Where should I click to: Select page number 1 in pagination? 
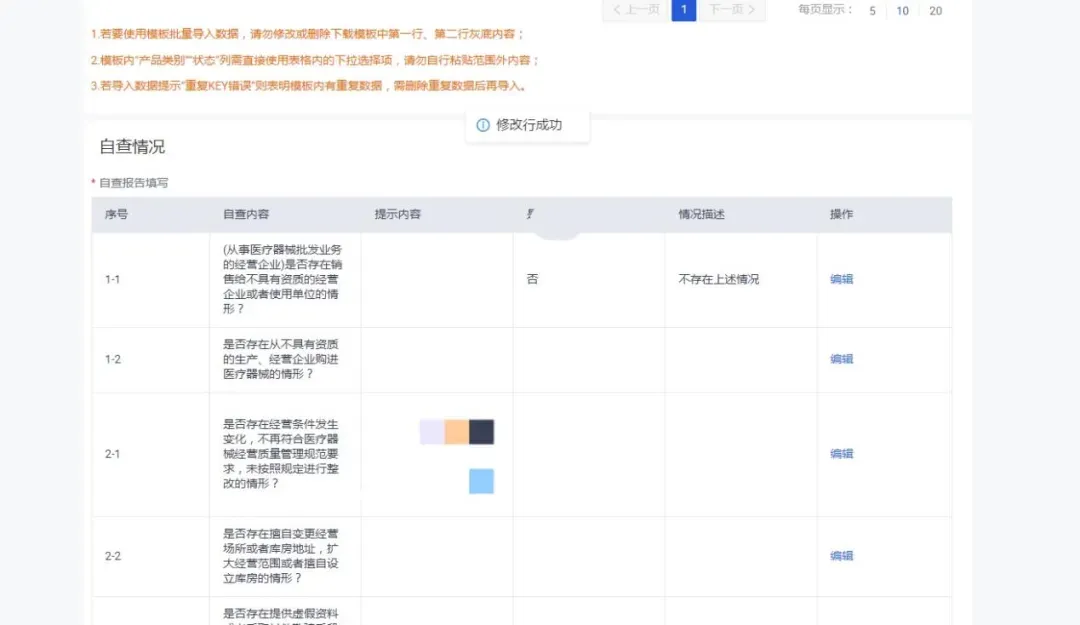point(683,10)
